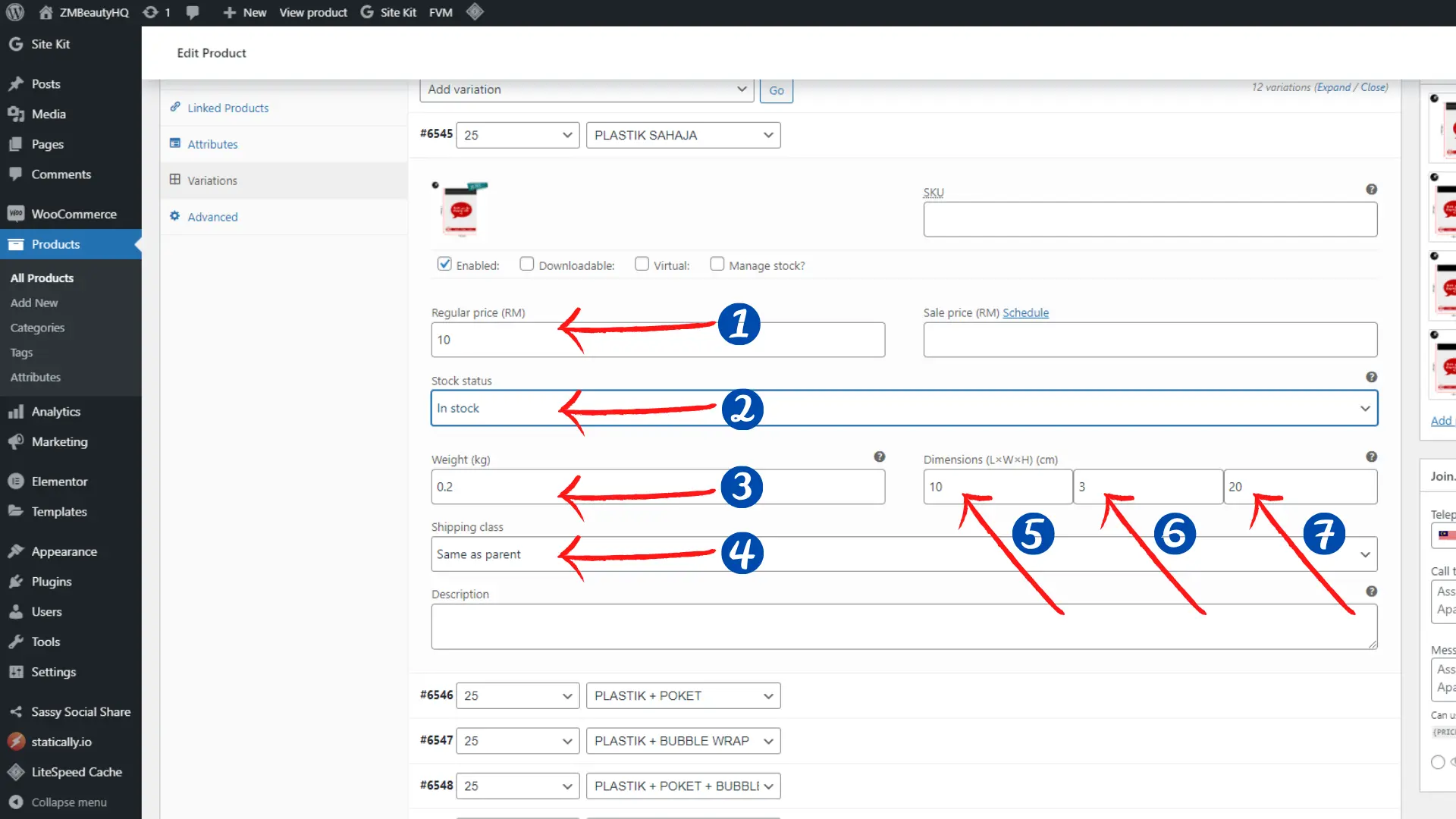Check the Downloadable checkbox
The width and height of the screenshot is (1456, 819).
(x=526, y=264)
